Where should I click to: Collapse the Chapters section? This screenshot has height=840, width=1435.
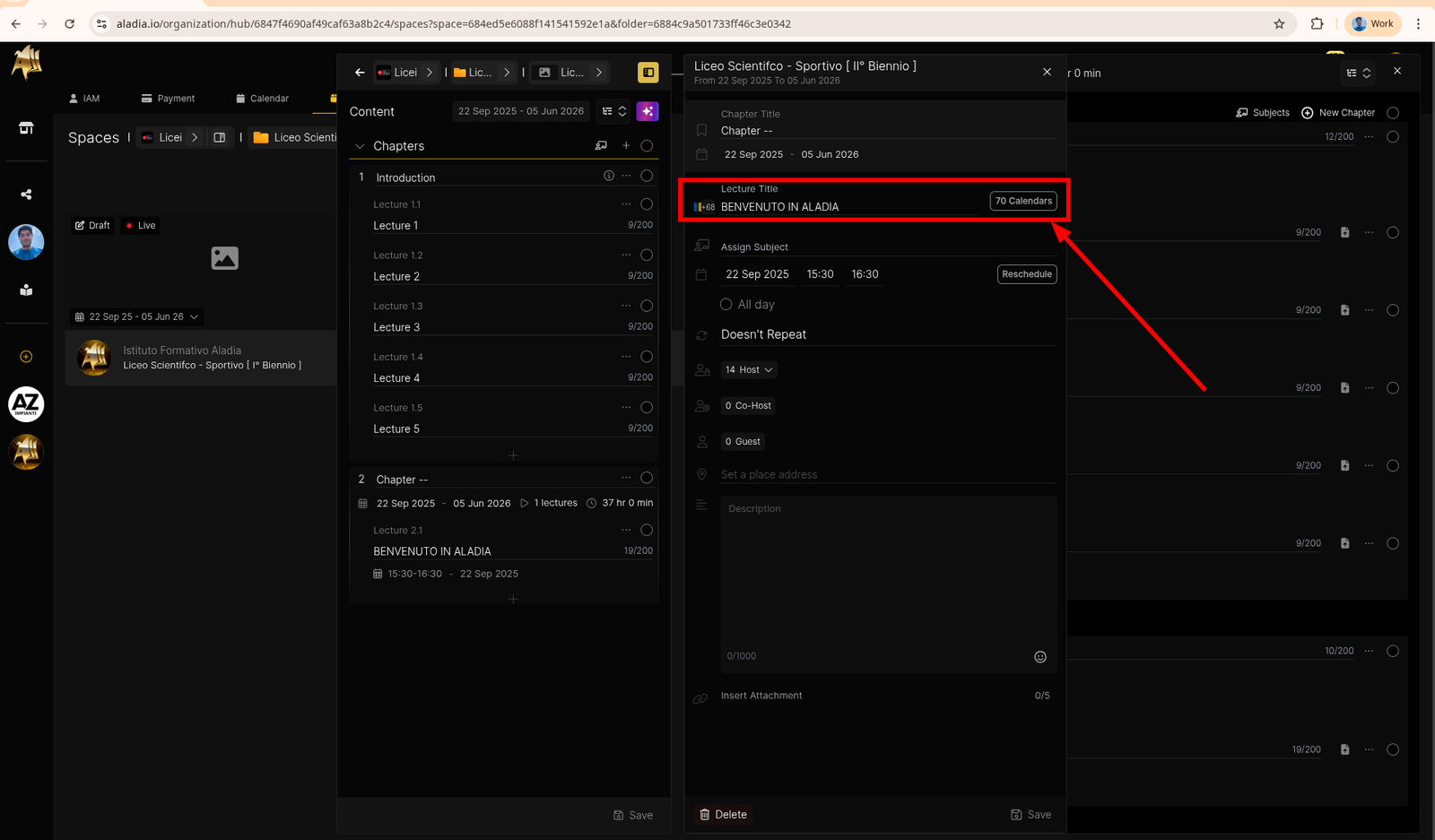(360, 146)
